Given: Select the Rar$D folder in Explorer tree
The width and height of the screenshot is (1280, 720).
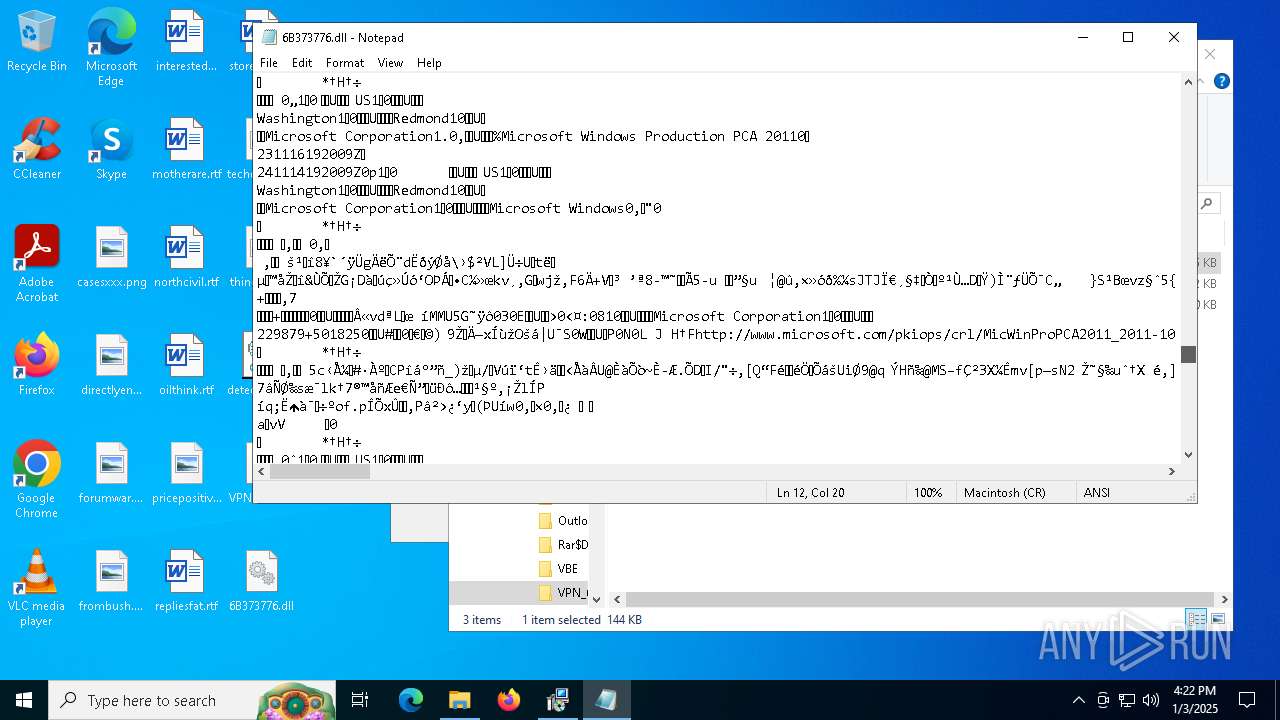Looking at the screenshot, I should click(572, 545).
